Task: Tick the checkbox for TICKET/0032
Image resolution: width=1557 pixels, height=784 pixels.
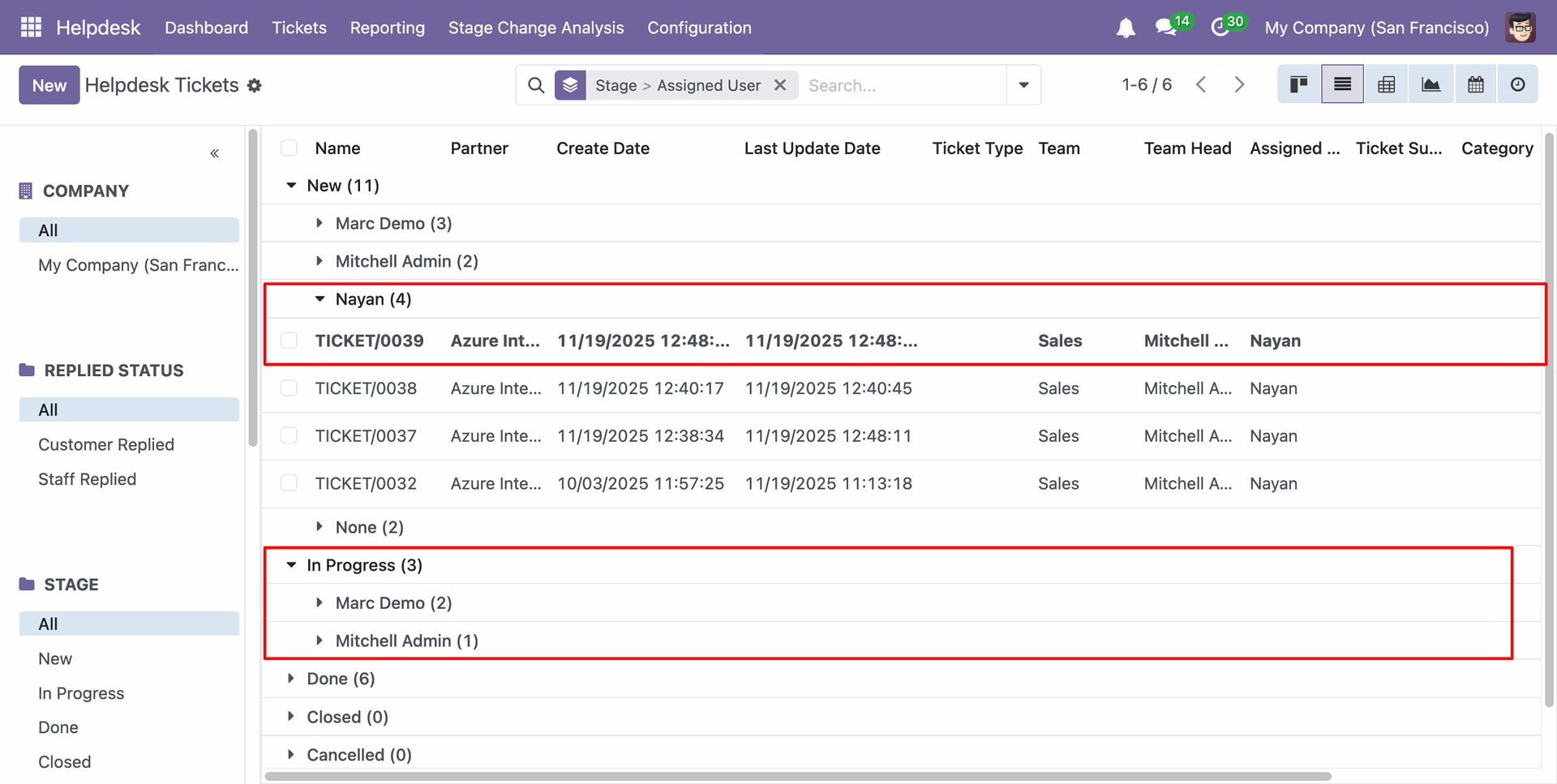Action: (x=289, y=483)
